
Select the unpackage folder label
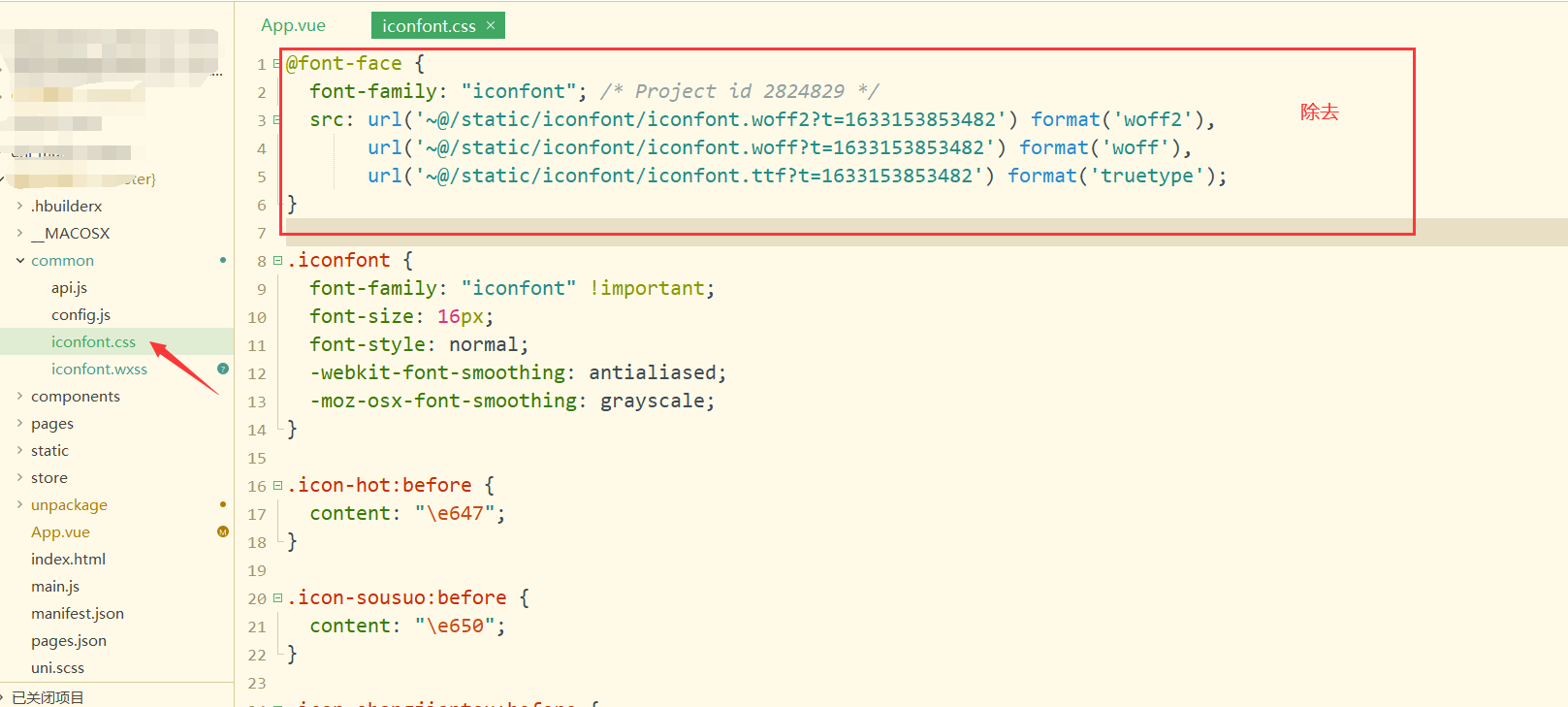point(69,504)
